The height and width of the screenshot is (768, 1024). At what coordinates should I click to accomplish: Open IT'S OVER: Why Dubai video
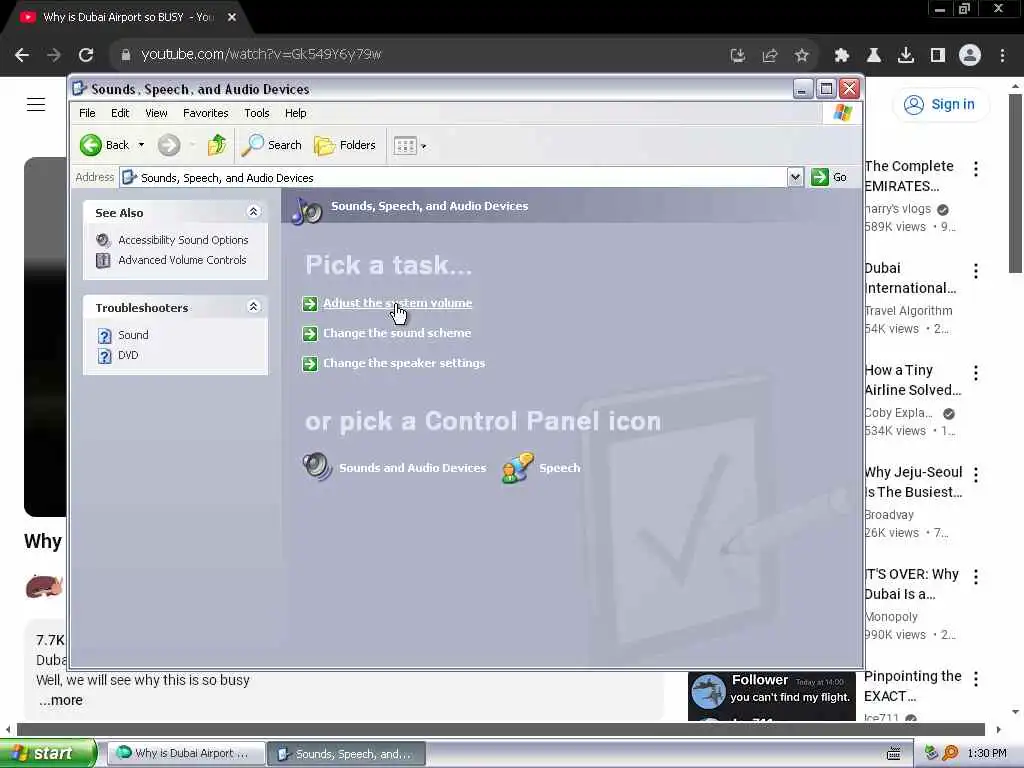click(912, 584)
